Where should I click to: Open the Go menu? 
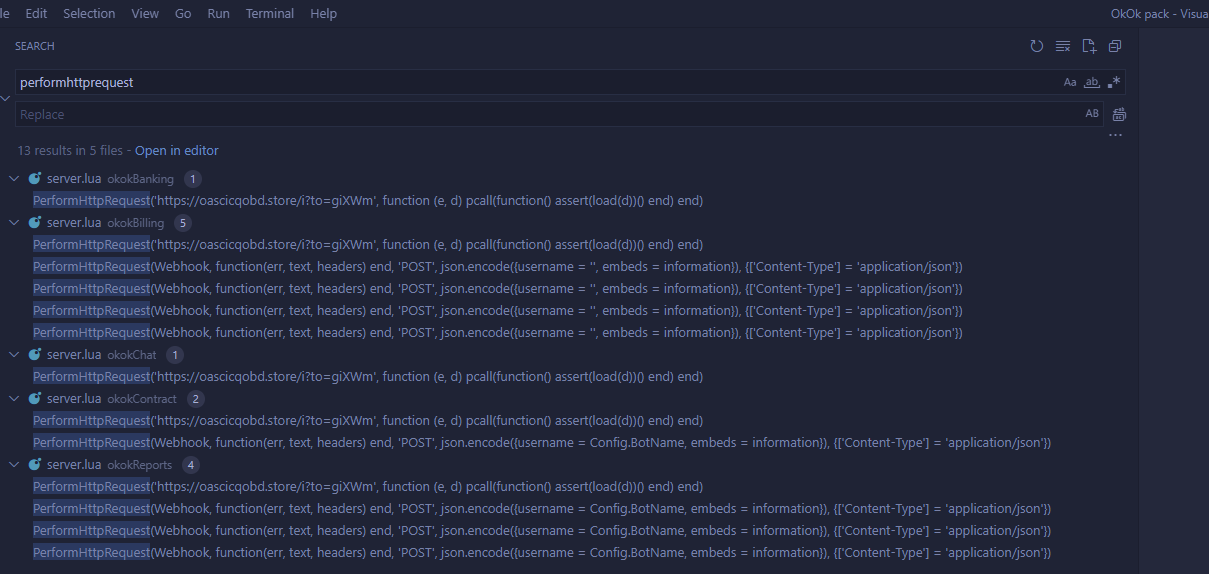183,14
